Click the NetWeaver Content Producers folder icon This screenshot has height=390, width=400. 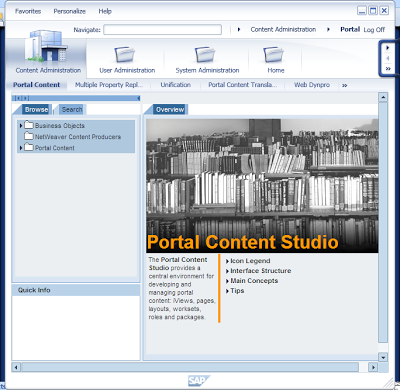click(x=29, y=136)
